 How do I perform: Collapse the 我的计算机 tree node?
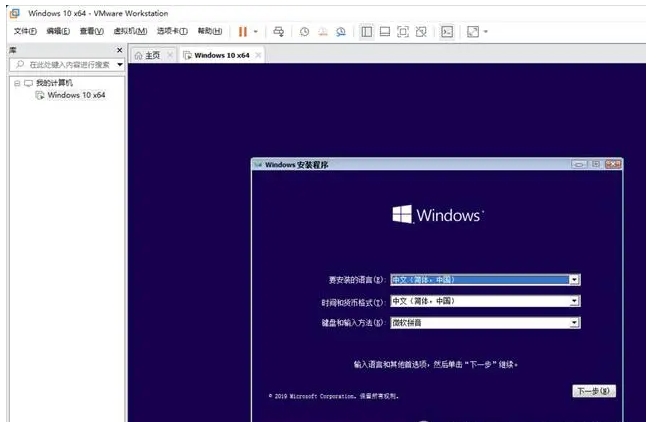click(x=16, y=83)
